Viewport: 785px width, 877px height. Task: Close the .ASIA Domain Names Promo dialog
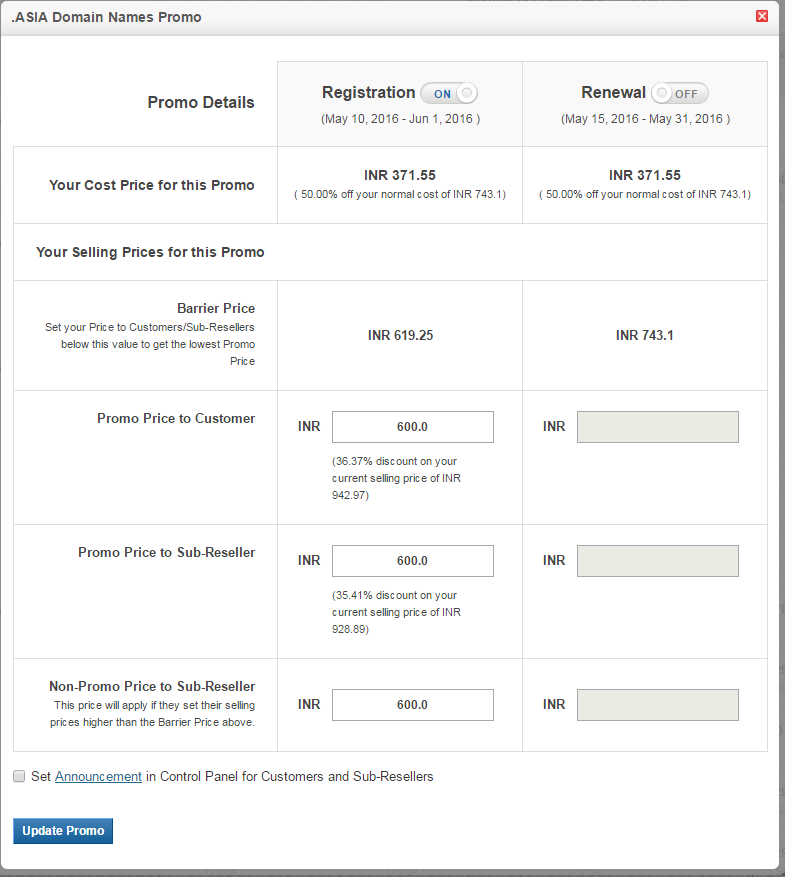(762, 16)
